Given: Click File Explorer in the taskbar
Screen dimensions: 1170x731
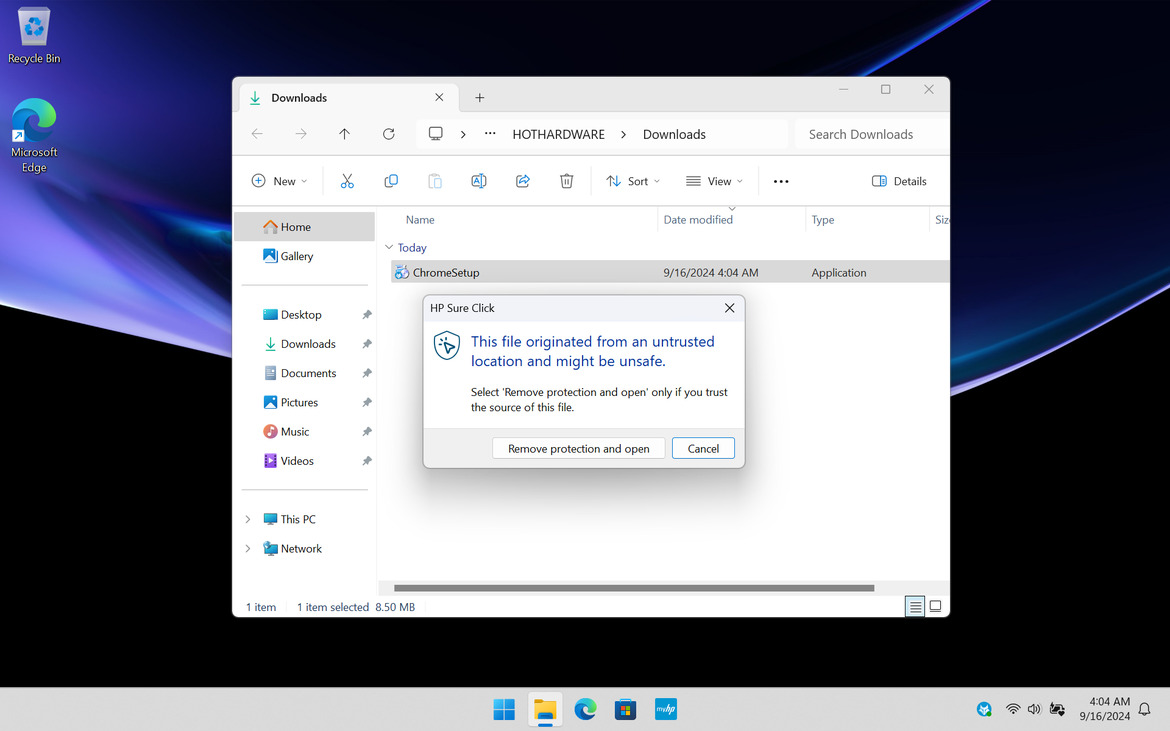Looking at the screenshot, I should click(545, 709).
